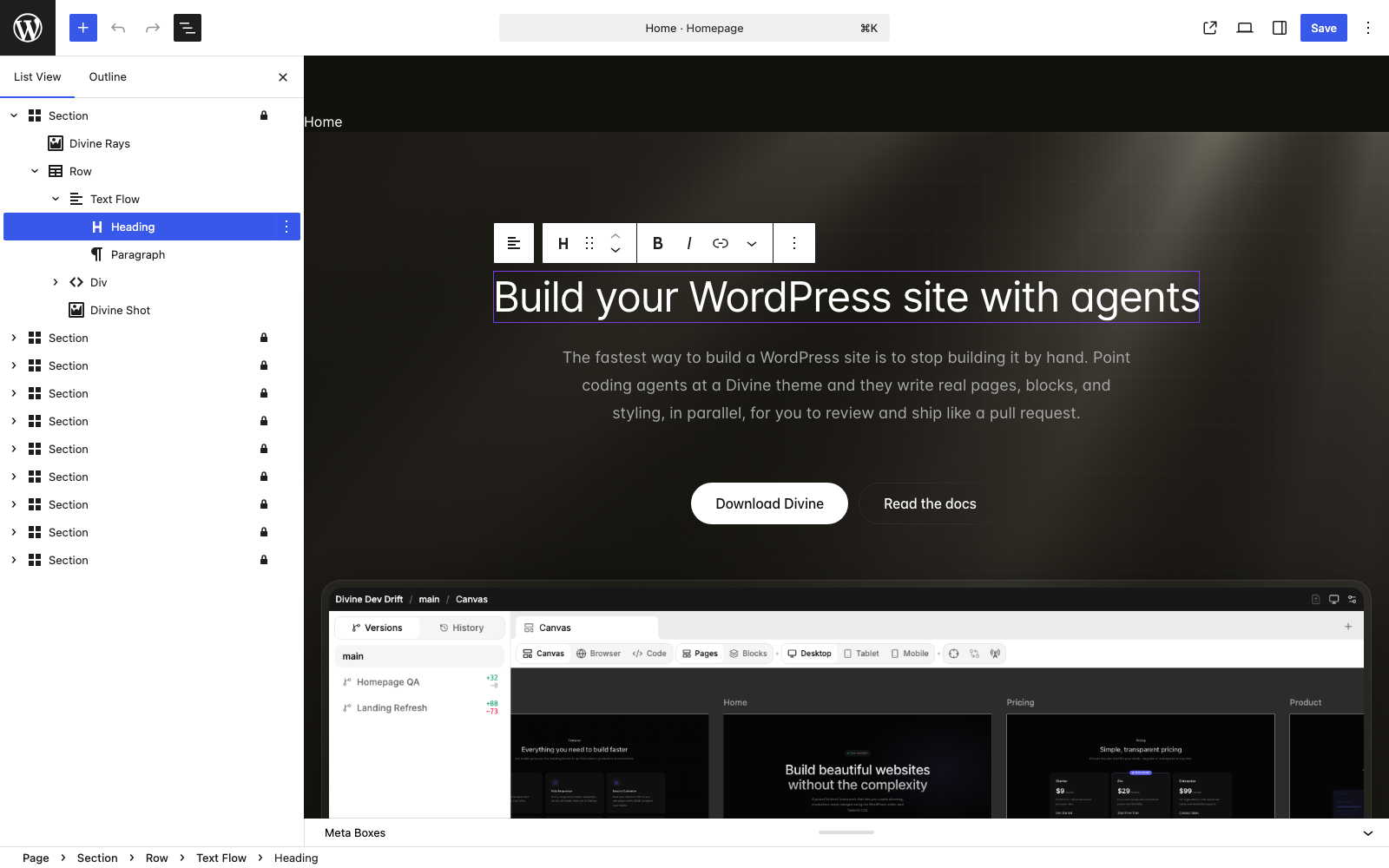Close the document overview panel

[283, 77]
